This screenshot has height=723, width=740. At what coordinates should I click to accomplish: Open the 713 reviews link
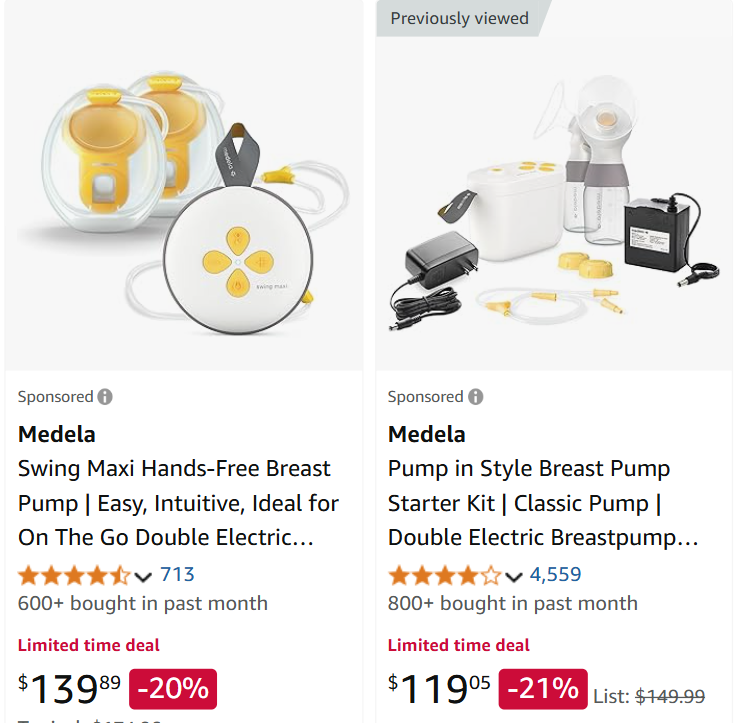tap(177, 575)
